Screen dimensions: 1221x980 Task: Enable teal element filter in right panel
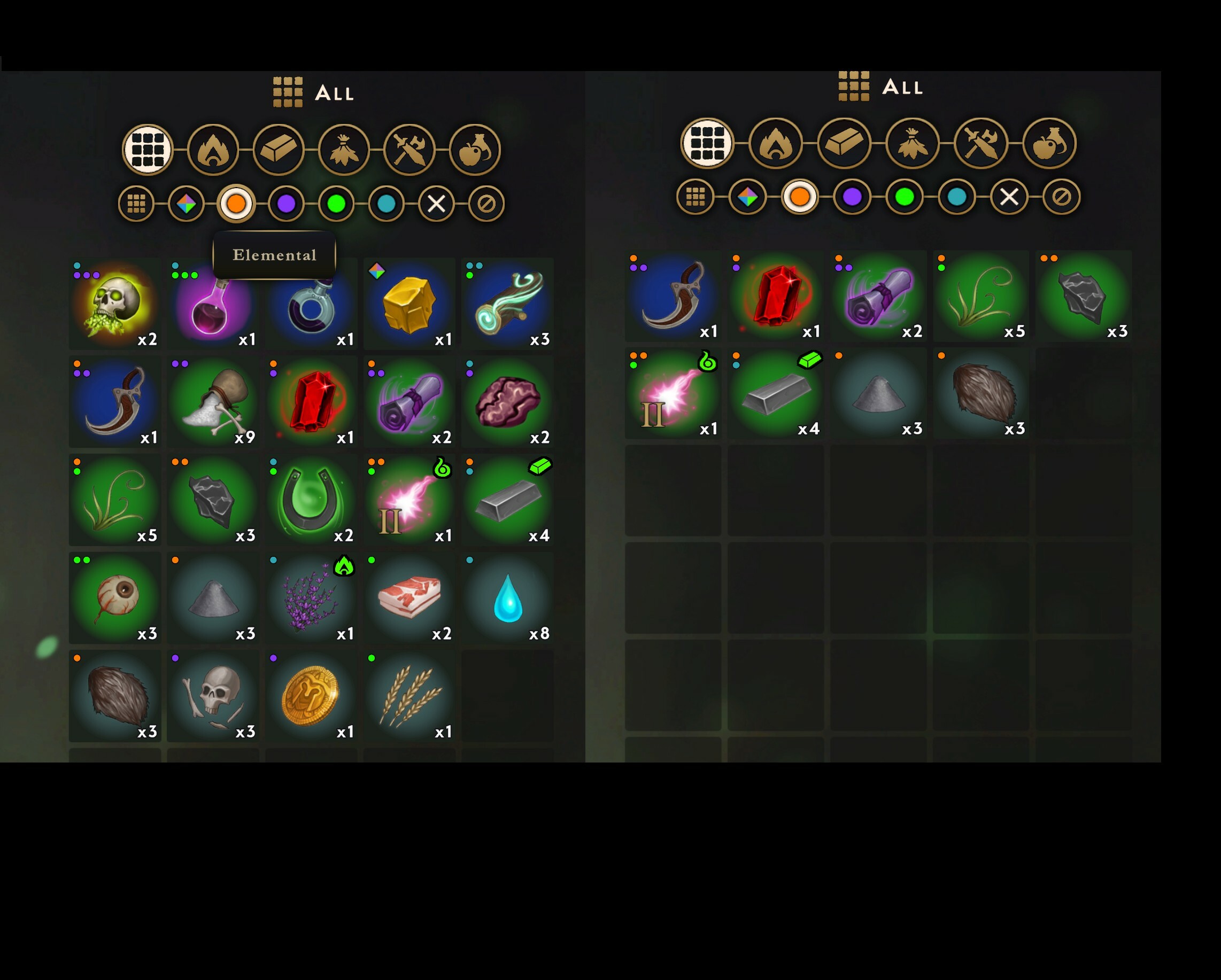956,197
